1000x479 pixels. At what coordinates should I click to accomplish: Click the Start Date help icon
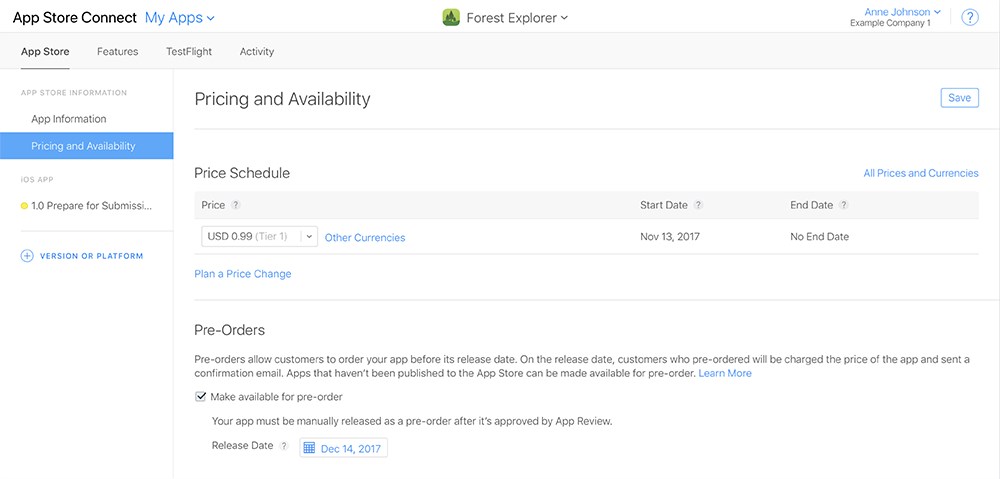[x=698, y=205]
